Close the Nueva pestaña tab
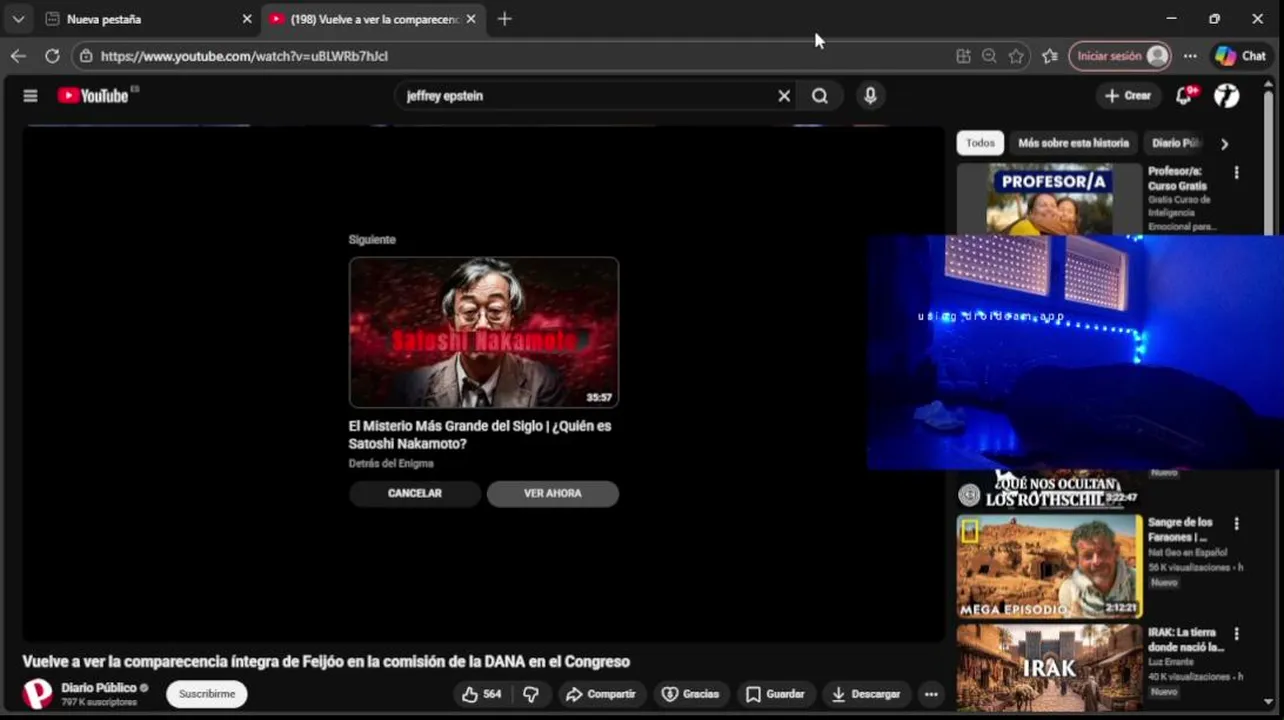 coord(247,19)
